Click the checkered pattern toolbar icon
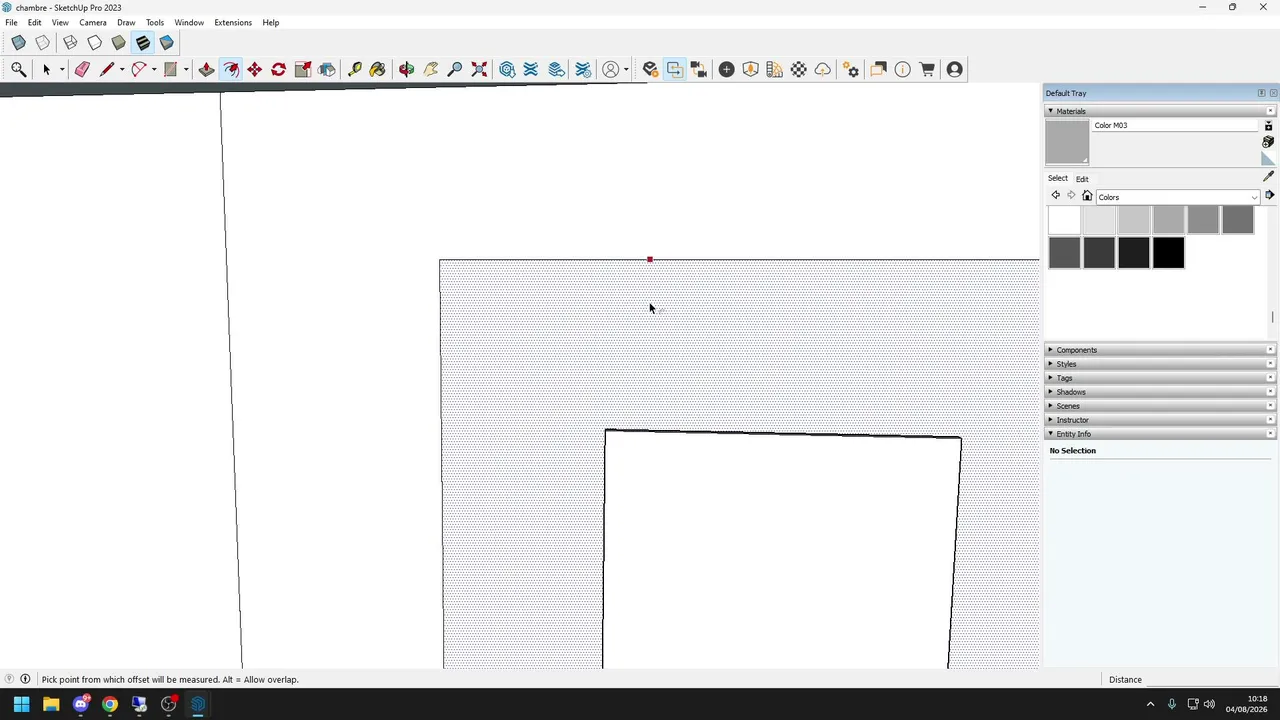The height and width of the screenshot is (720, 1280). click(x=799, y=69)
